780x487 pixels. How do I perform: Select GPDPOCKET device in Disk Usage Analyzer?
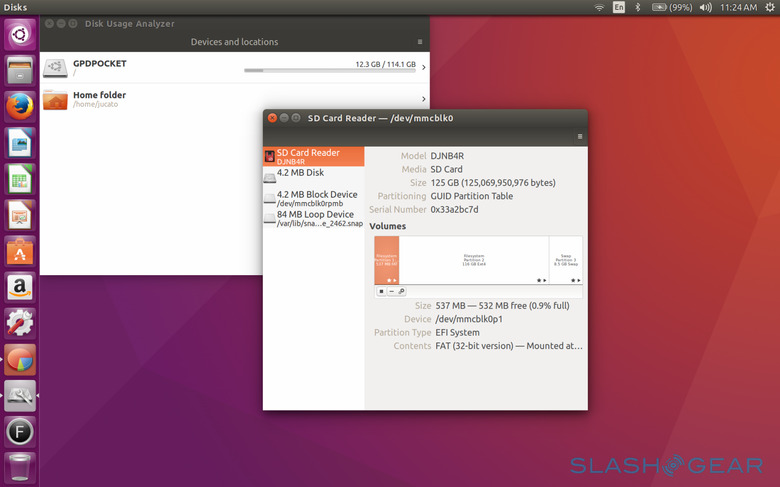[x=234, y=68]
